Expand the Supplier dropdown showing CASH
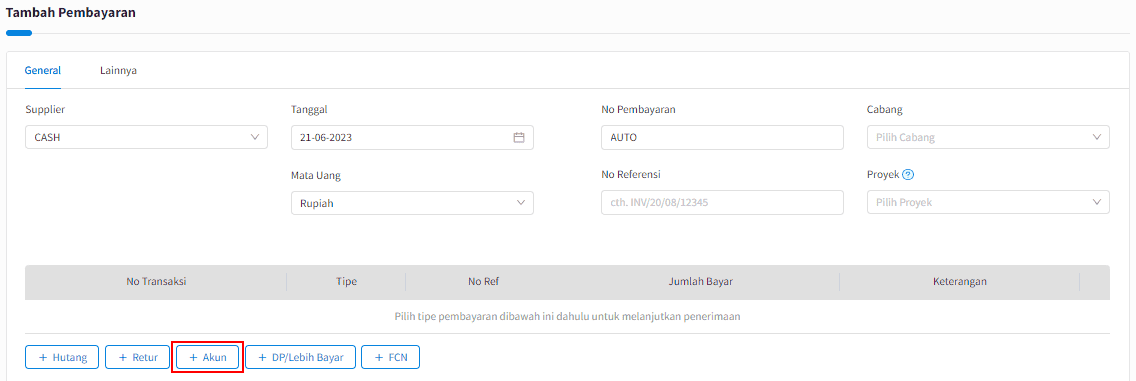Image resolution: width=1136 pixels, height=381 pixels. 146,138
